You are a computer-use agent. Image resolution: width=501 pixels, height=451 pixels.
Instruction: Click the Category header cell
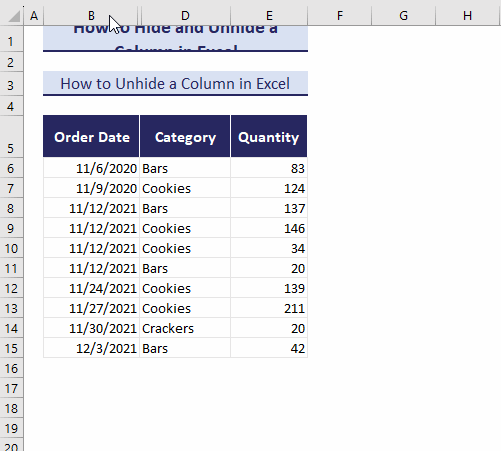pos(185,137)
